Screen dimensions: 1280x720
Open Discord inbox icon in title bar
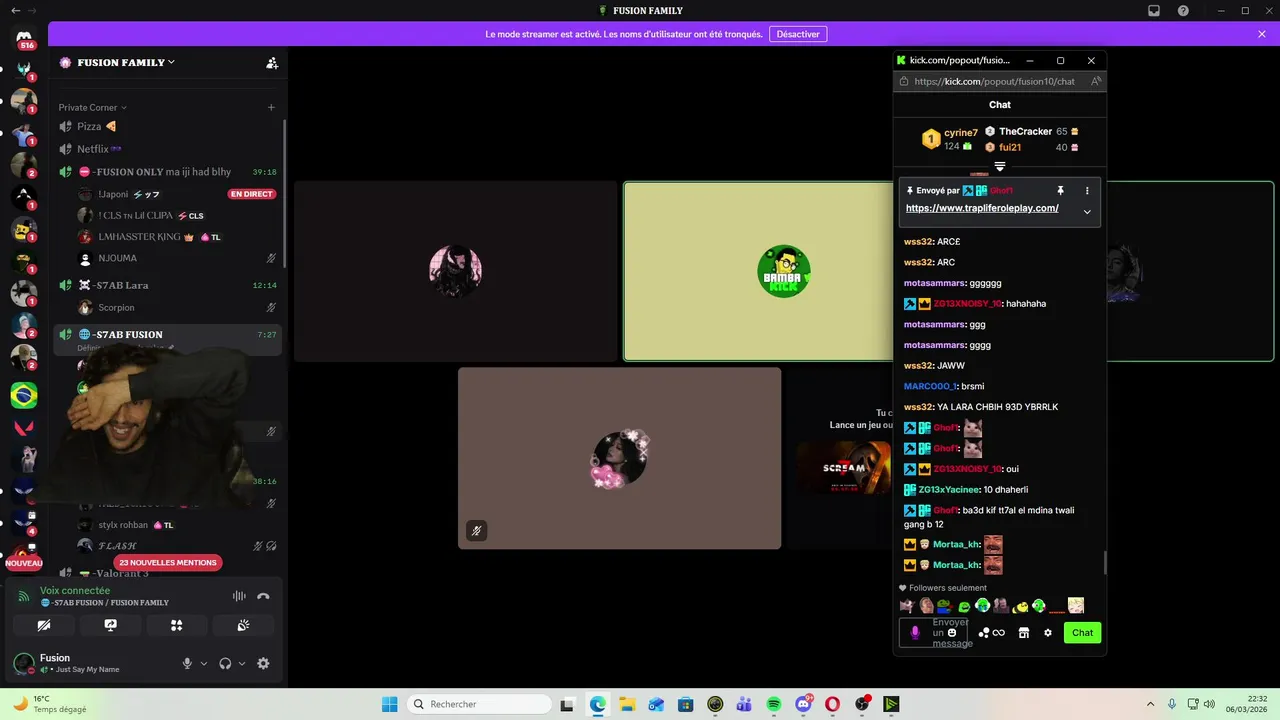coord(1153,11)
